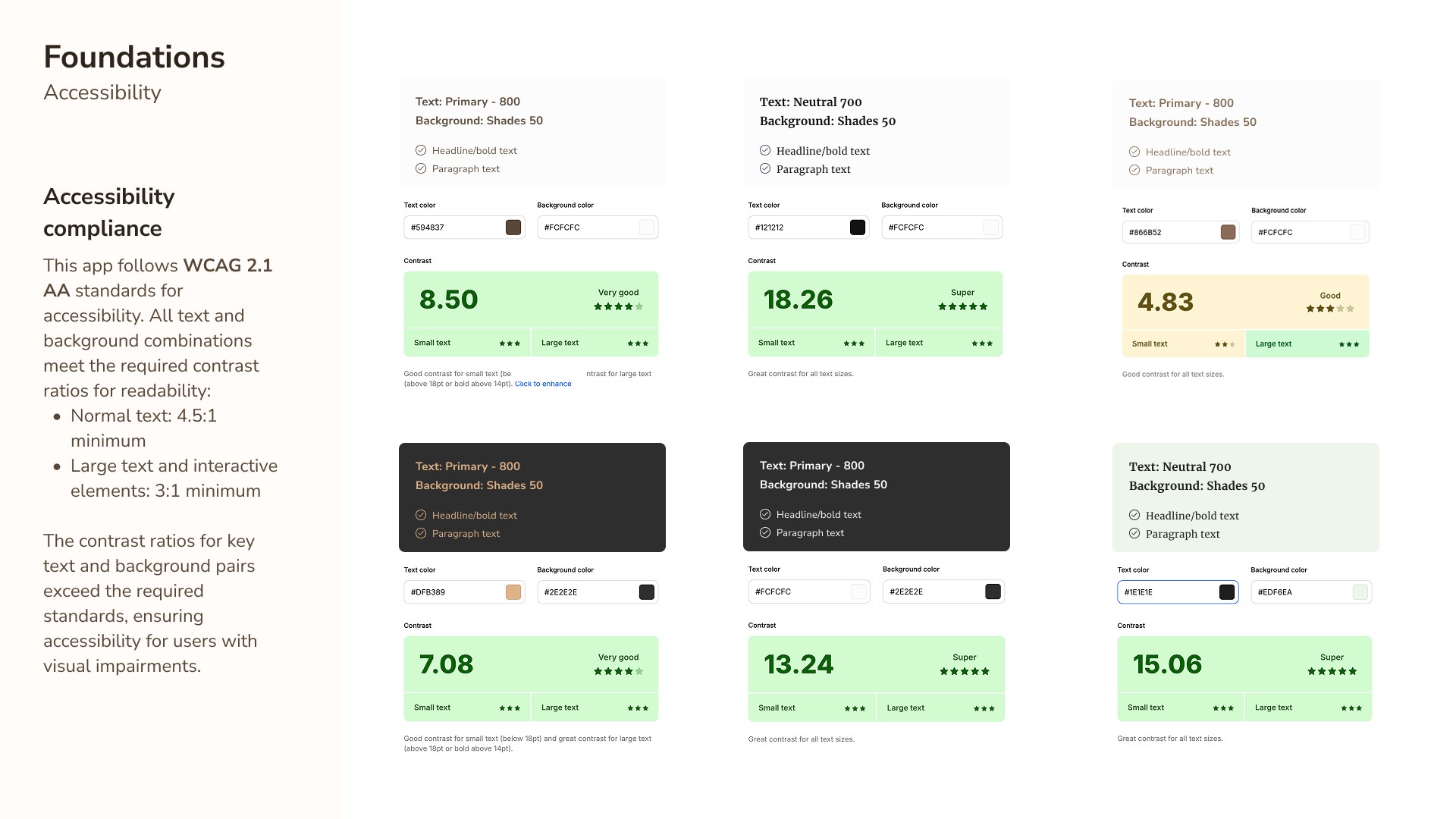The height and width of the screenshot is (819, 1456).
Task: Click the tan #DFB389 text color swatch
Action: (x=513, y=592)
